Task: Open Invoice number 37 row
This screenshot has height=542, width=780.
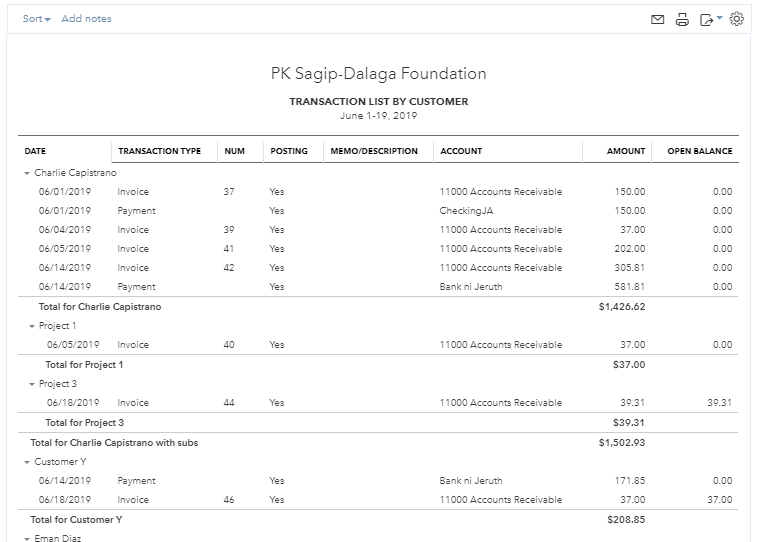Action: click(x=133, y=192)
